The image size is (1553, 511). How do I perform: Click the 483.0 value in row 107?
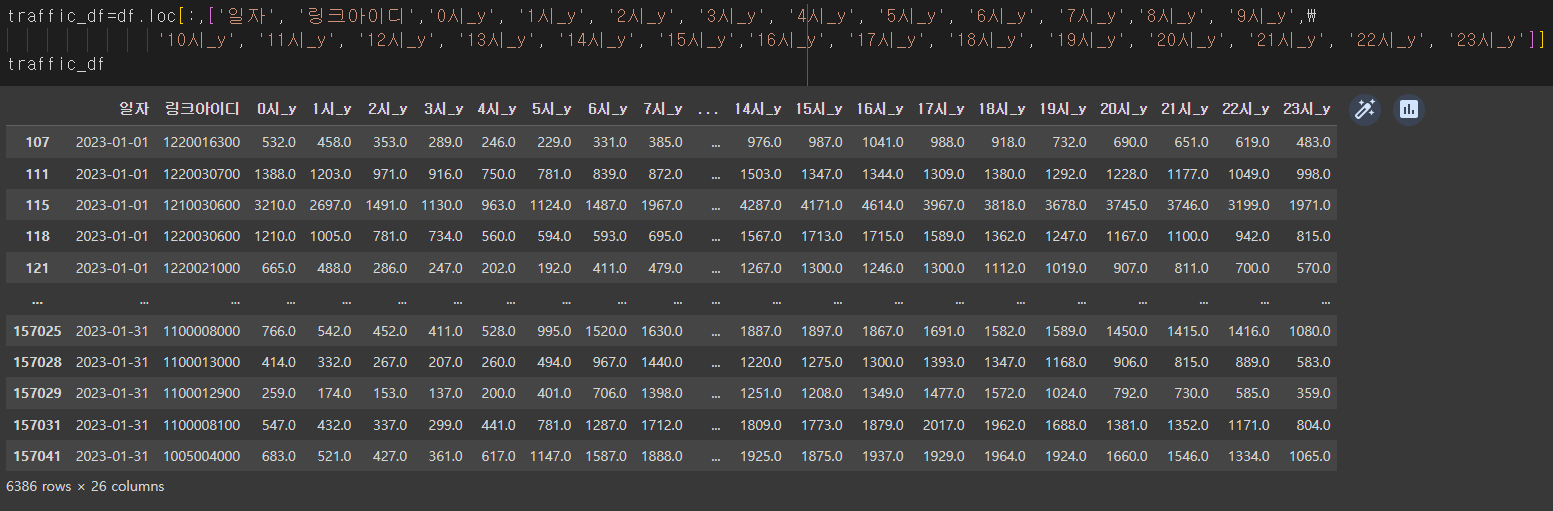(x=1313, y=143)
